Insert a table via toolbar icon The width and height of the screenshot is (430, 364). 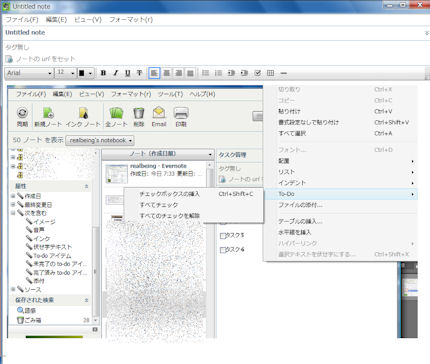point(270,73)
